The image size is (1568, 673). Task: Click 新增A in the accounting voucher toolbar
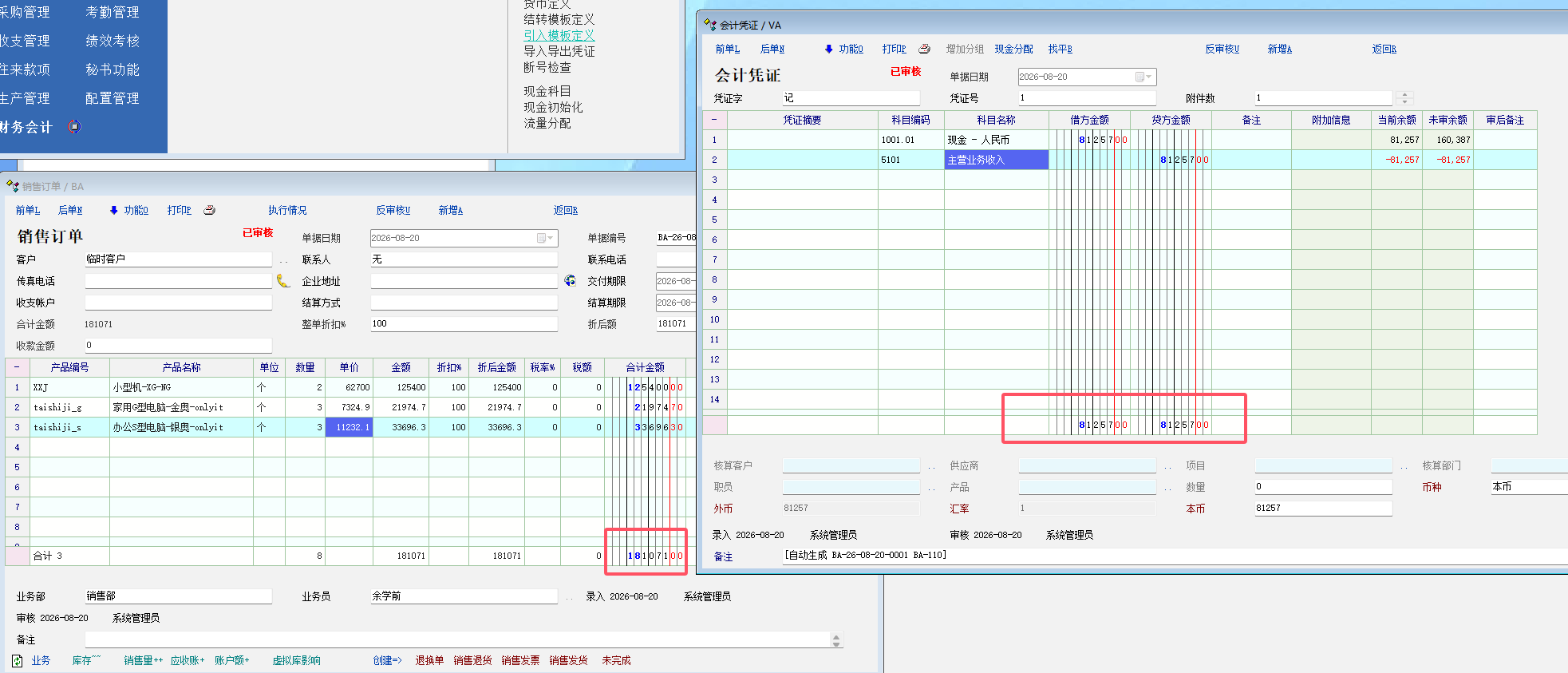[x=1280, y=49]
